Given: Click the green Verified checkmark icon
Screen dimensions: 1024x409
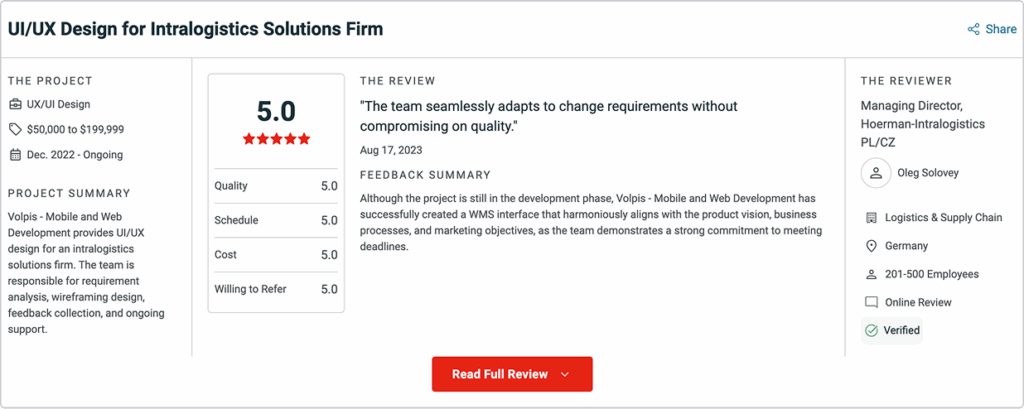Looking at the screenshot, I should (871, 330).
